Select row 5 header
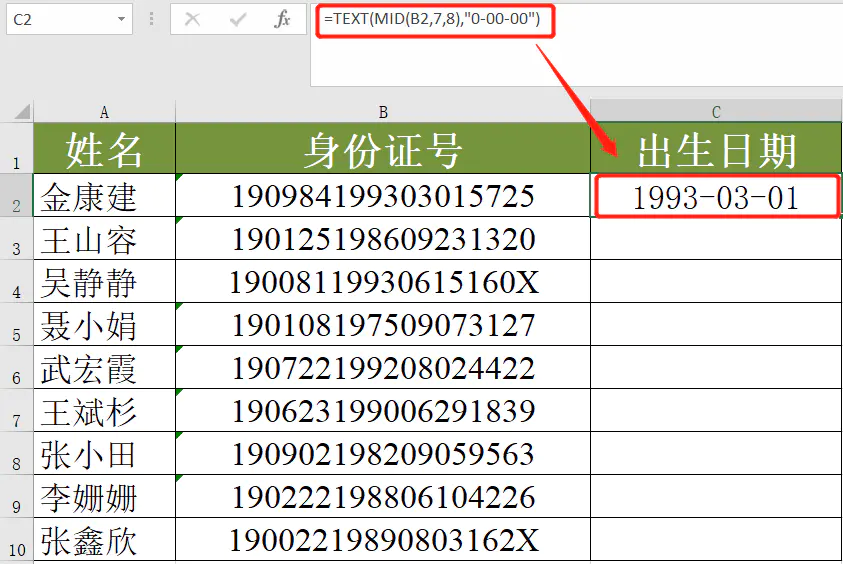 (x=16, y=326)
